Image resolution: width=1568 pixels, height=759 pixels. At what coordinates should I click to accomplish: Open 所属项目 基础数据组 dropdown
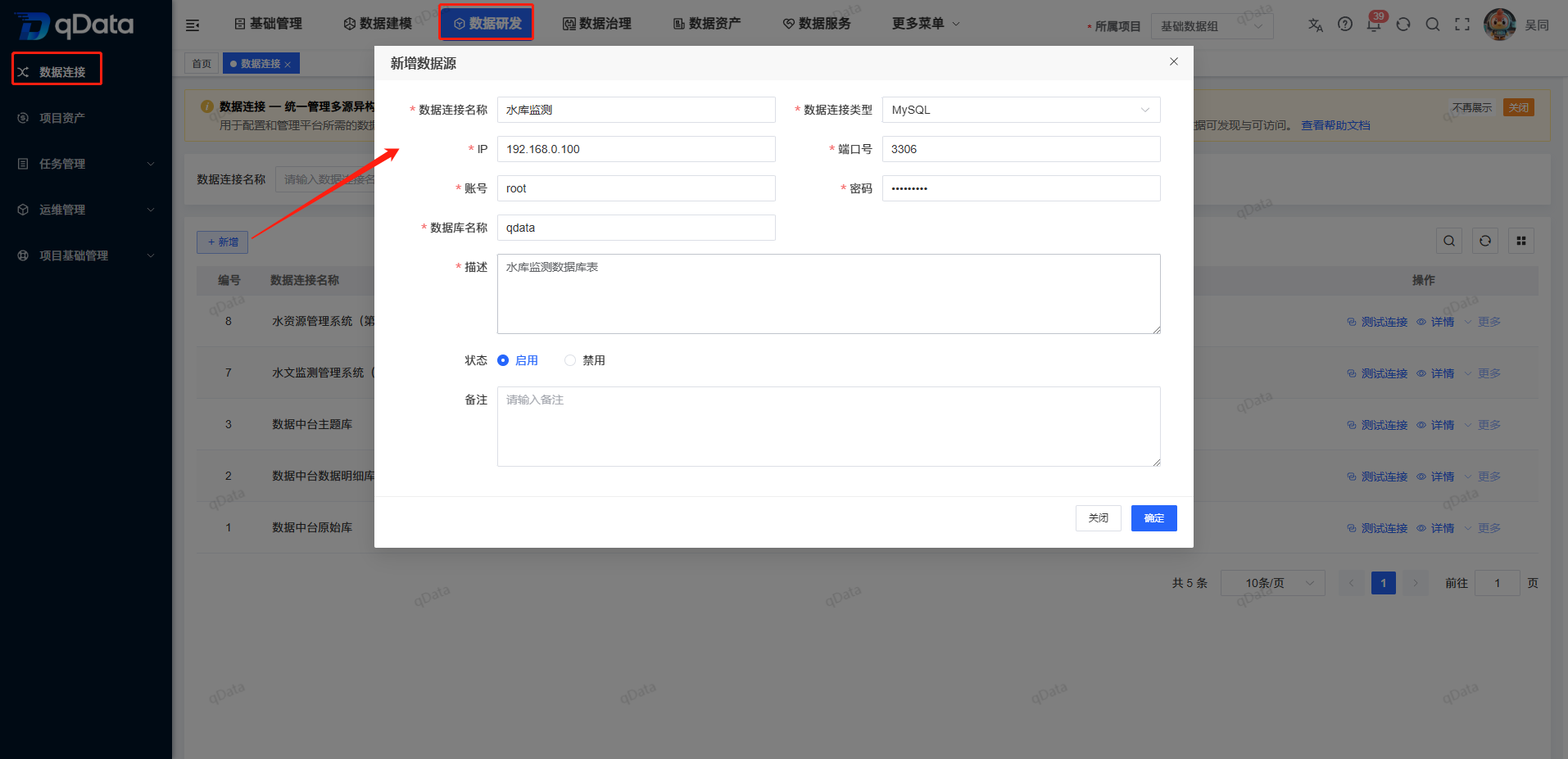[x=1212, y=26]
